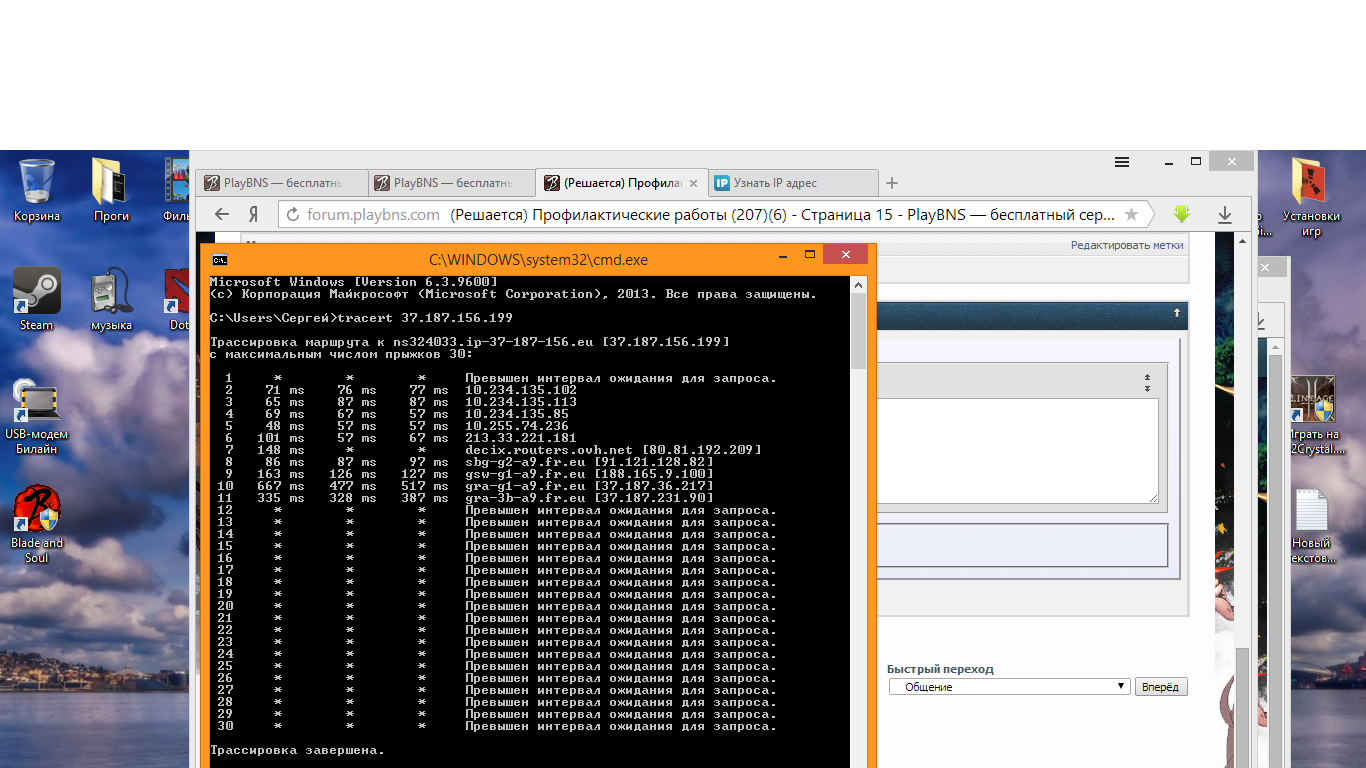Screen dimensions: 1366x768
Task: Launch the Lineage 2Crystal desktop shortcut
Action: [x=1313, y=415]
